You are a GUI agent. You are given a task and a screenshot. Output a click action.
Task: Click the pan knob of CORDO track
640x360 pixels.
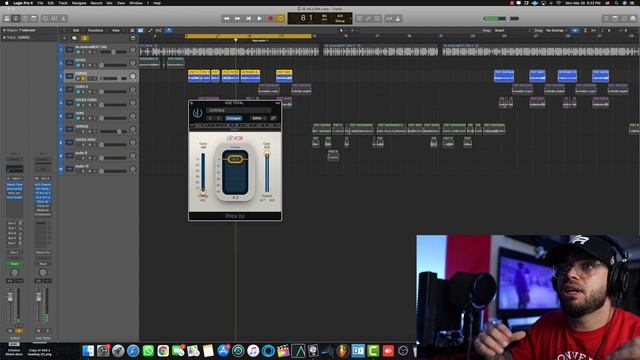click(133, 76)
